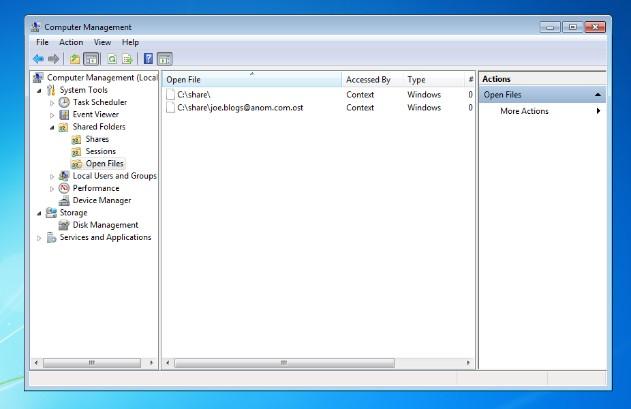Sort by the Accessed By column header
This screenshot has height=409, width=631.
[372, 80]
